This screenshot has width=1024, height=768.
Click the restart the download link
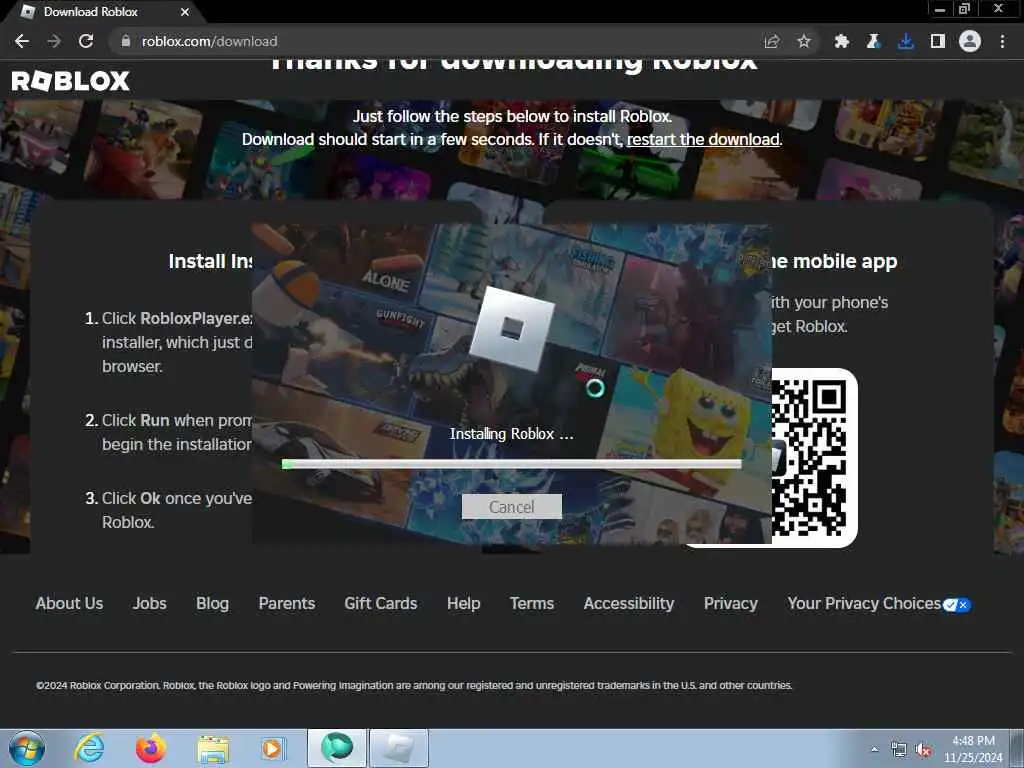tap(703, 139)
